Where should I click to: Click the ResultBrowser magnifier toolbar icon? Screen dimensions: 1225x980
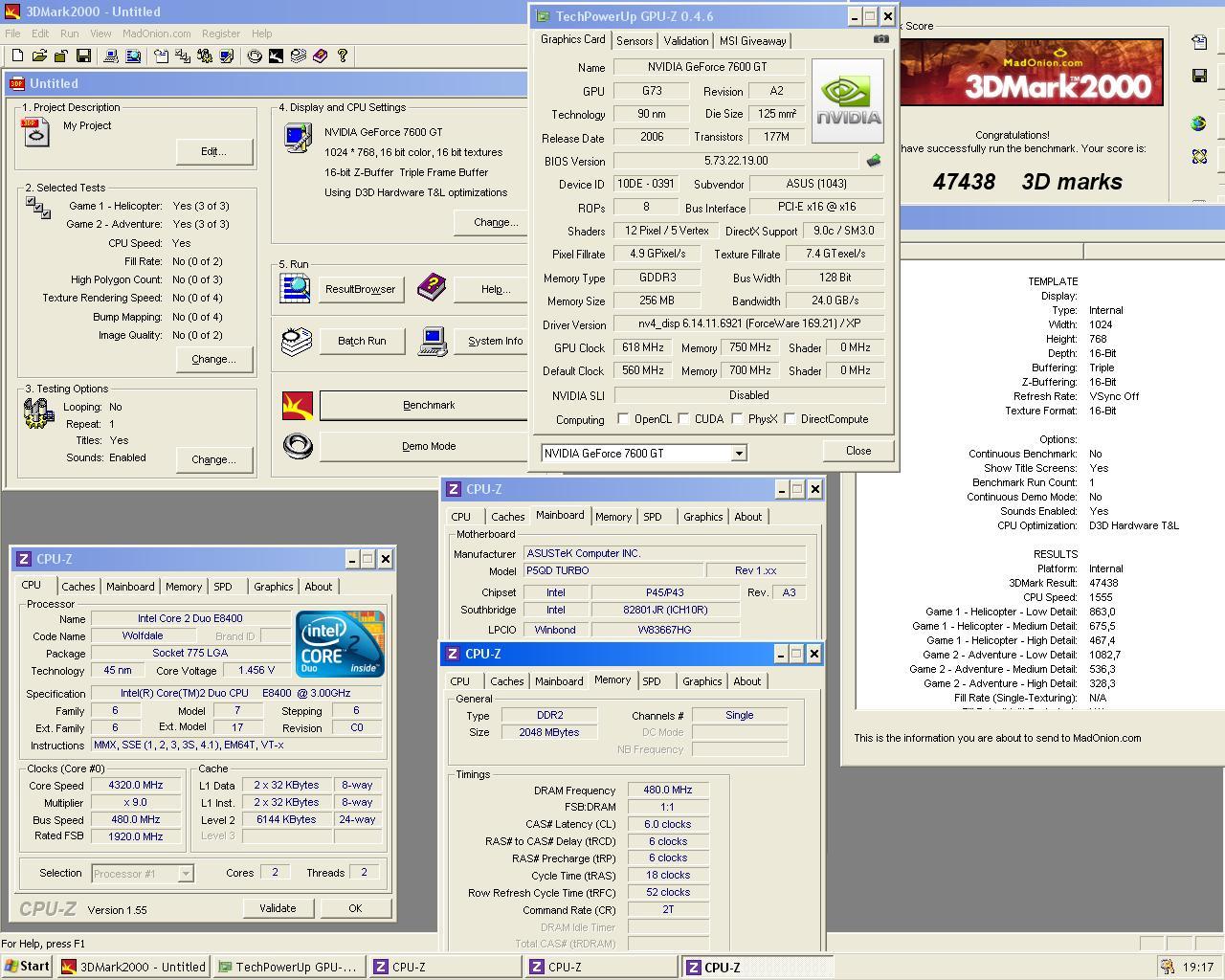coord(133,56)
